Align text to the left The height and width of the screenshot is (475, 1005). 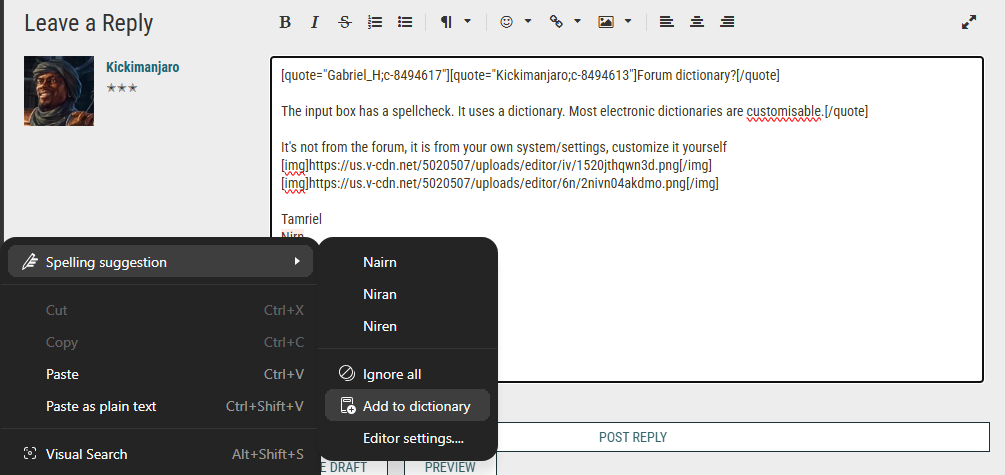click(667, 22)
